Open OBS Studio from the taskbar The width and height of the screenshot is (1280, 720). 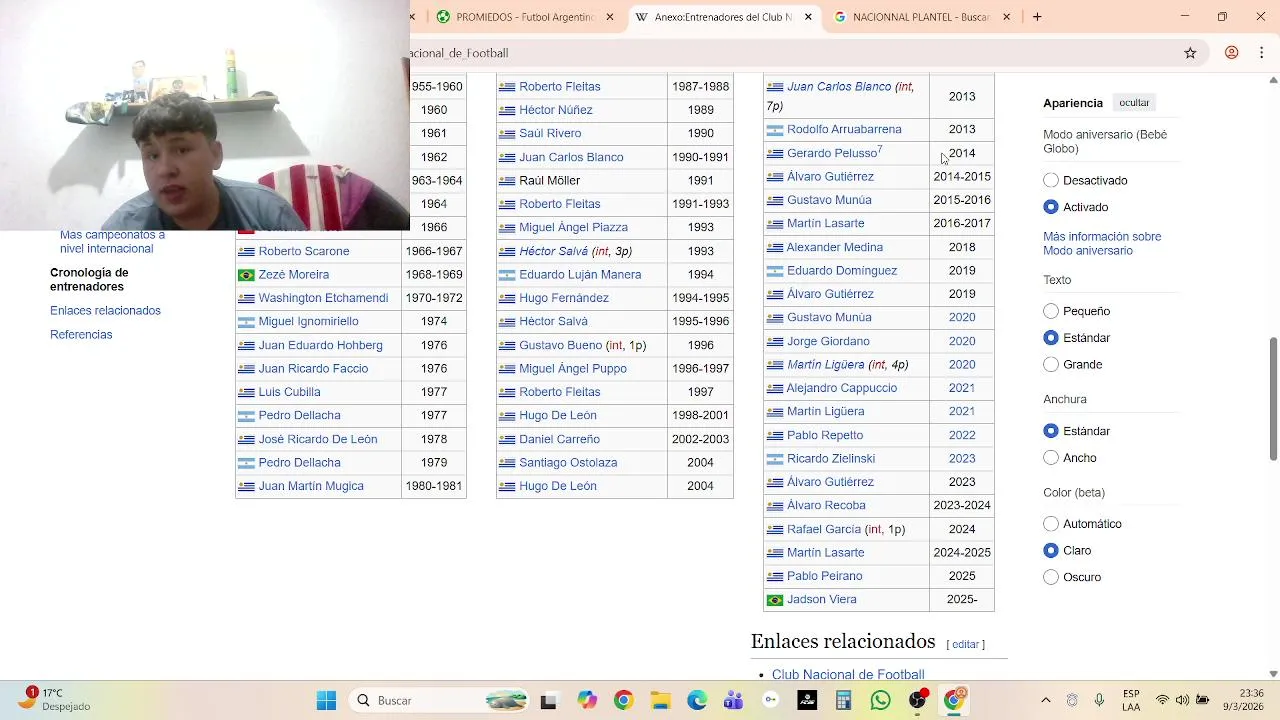click(x=917, y=701)
